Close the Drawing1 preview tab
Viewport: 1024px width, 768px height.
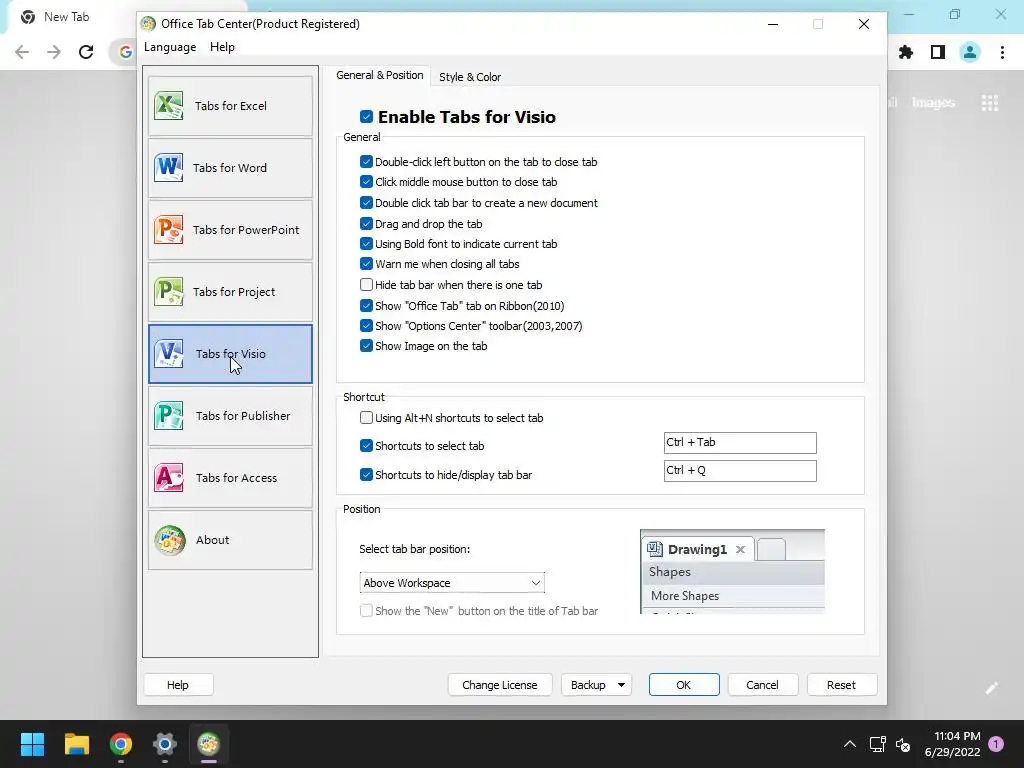pos(740,549)
